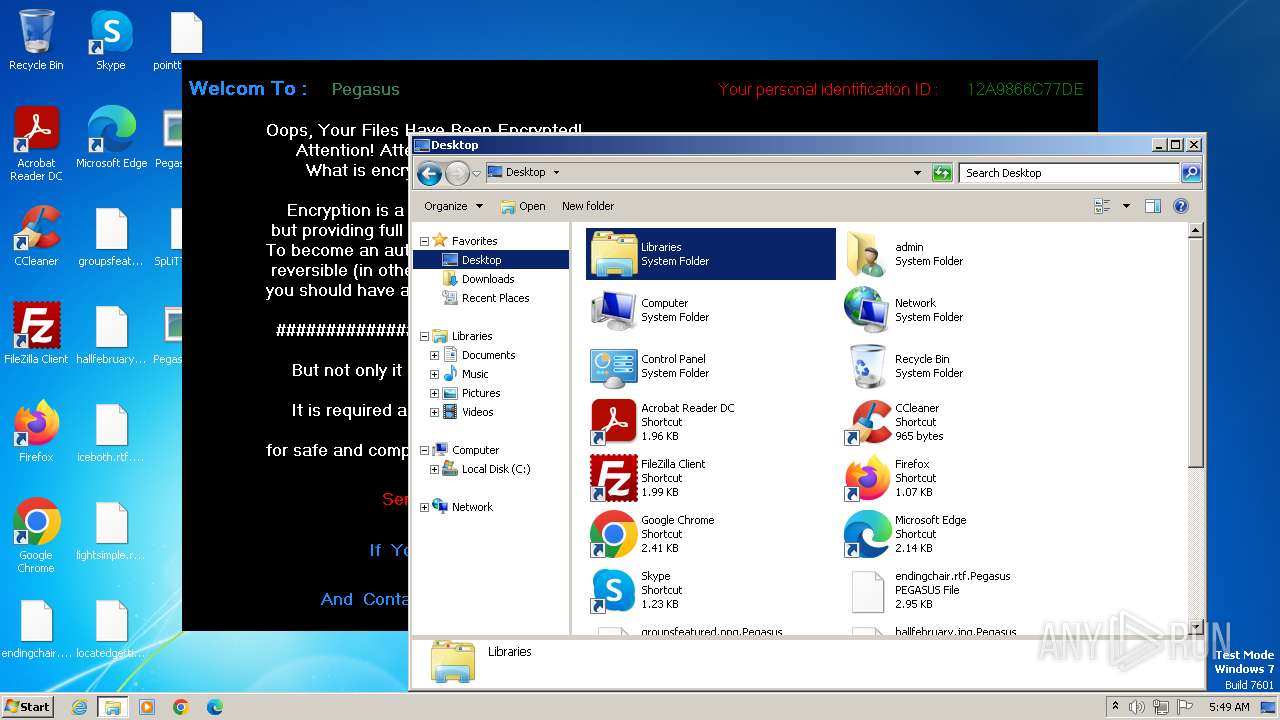Click taskbar Chrome icon
1280x720 pixels.
[181, 707]
